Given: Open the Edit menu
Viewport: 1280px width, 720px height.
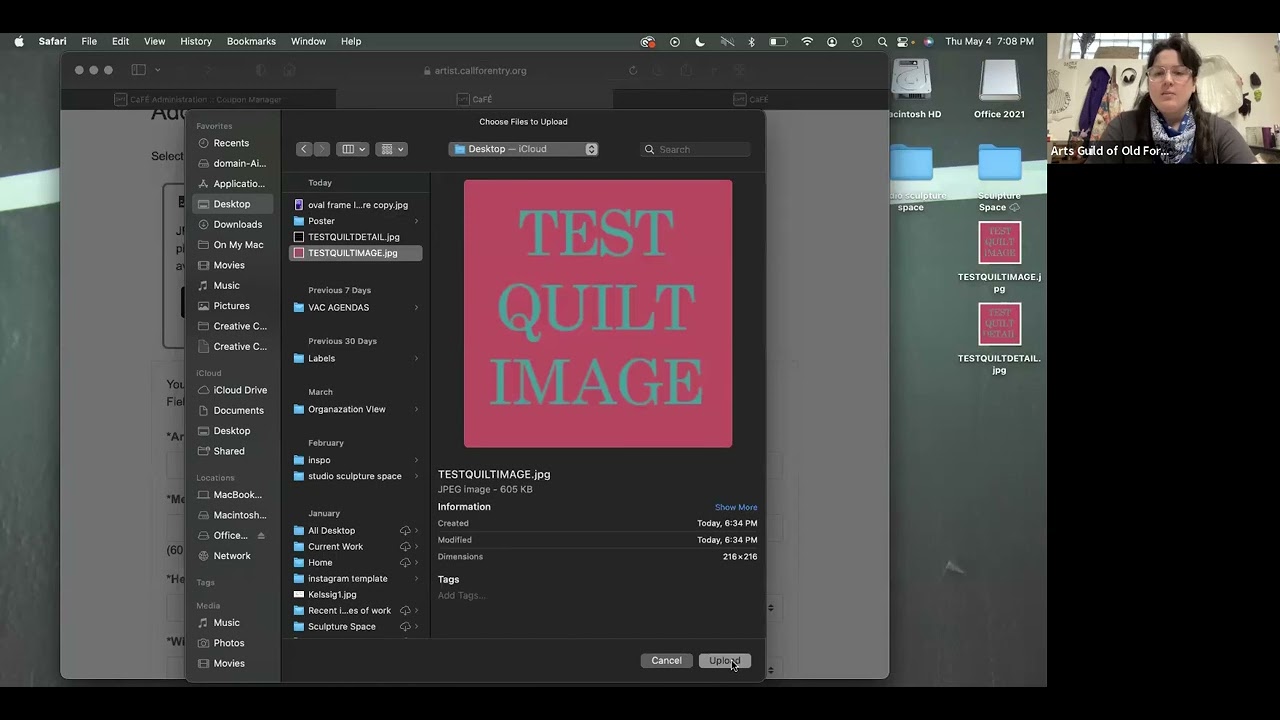Looking at the screenshot, I should pyautogui.click(x=120, y=41).
